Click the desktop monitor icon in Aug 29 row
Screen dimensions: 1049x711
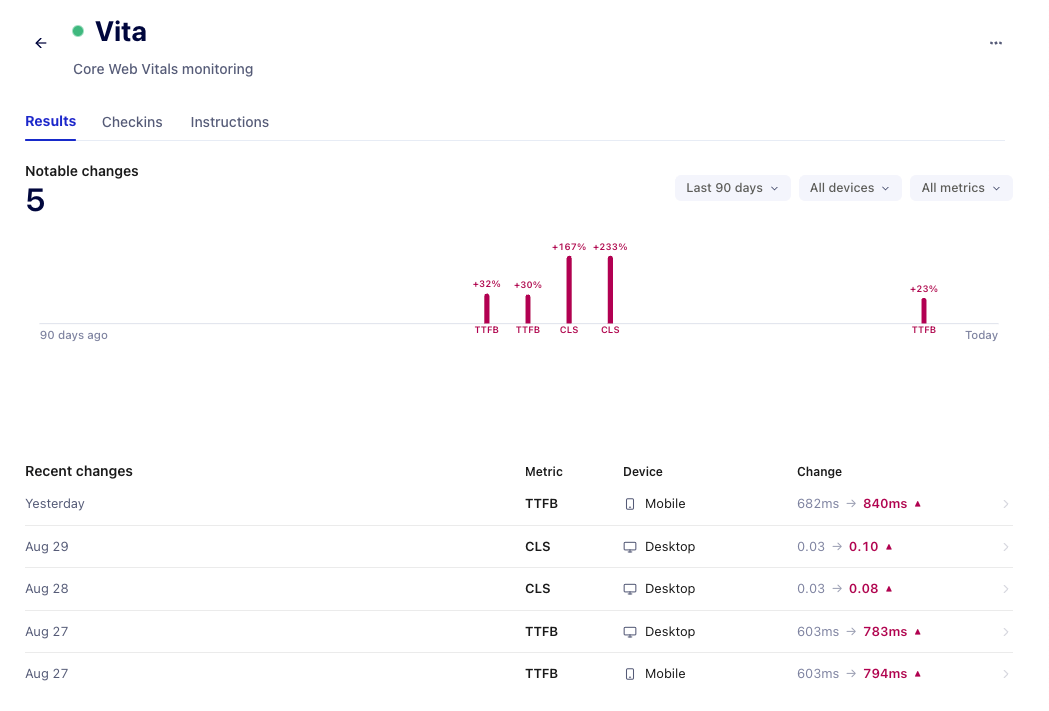click(x=630, y=547)
